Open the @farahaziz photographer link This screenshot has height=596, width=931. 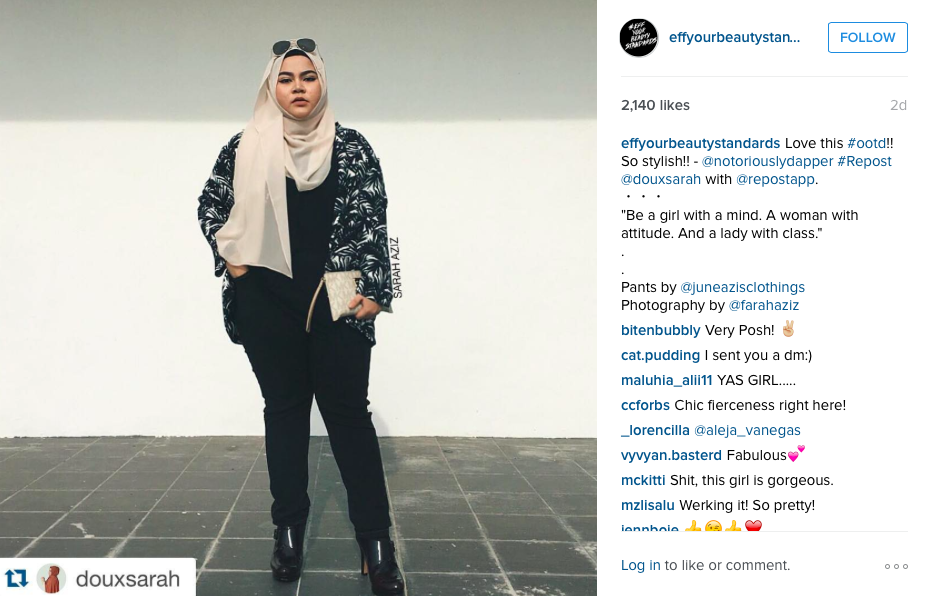pyautogui.click(x=764, y=305)
